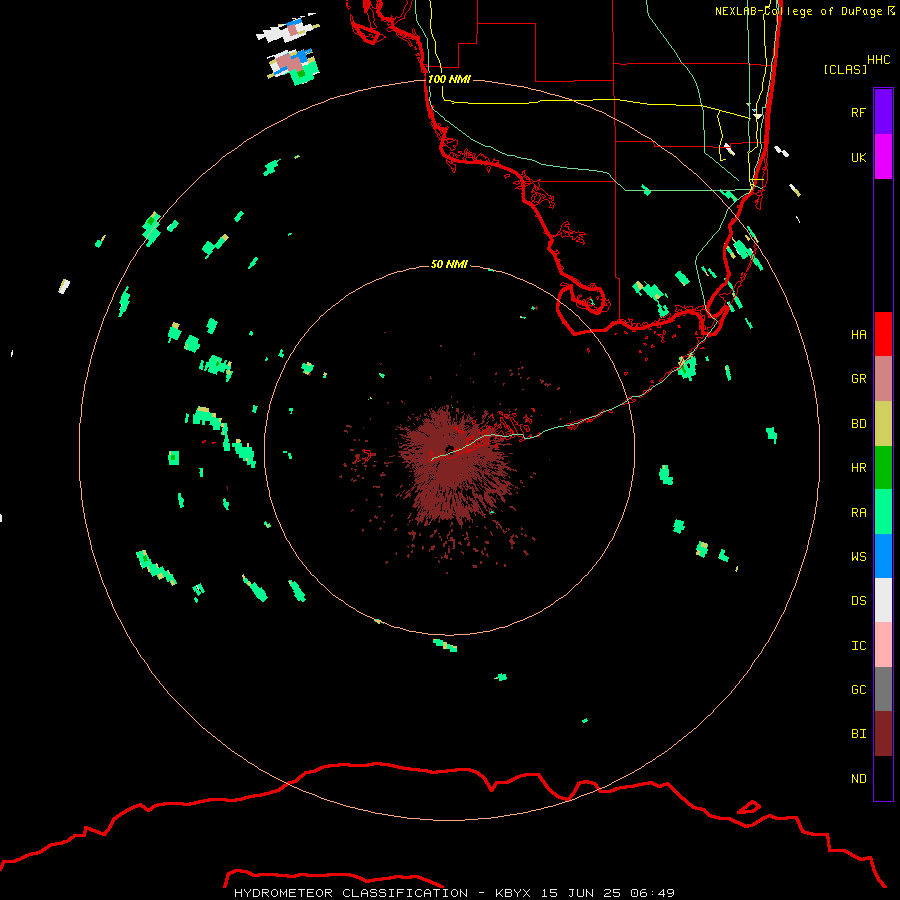Click the GC legend label

(858, 690)
